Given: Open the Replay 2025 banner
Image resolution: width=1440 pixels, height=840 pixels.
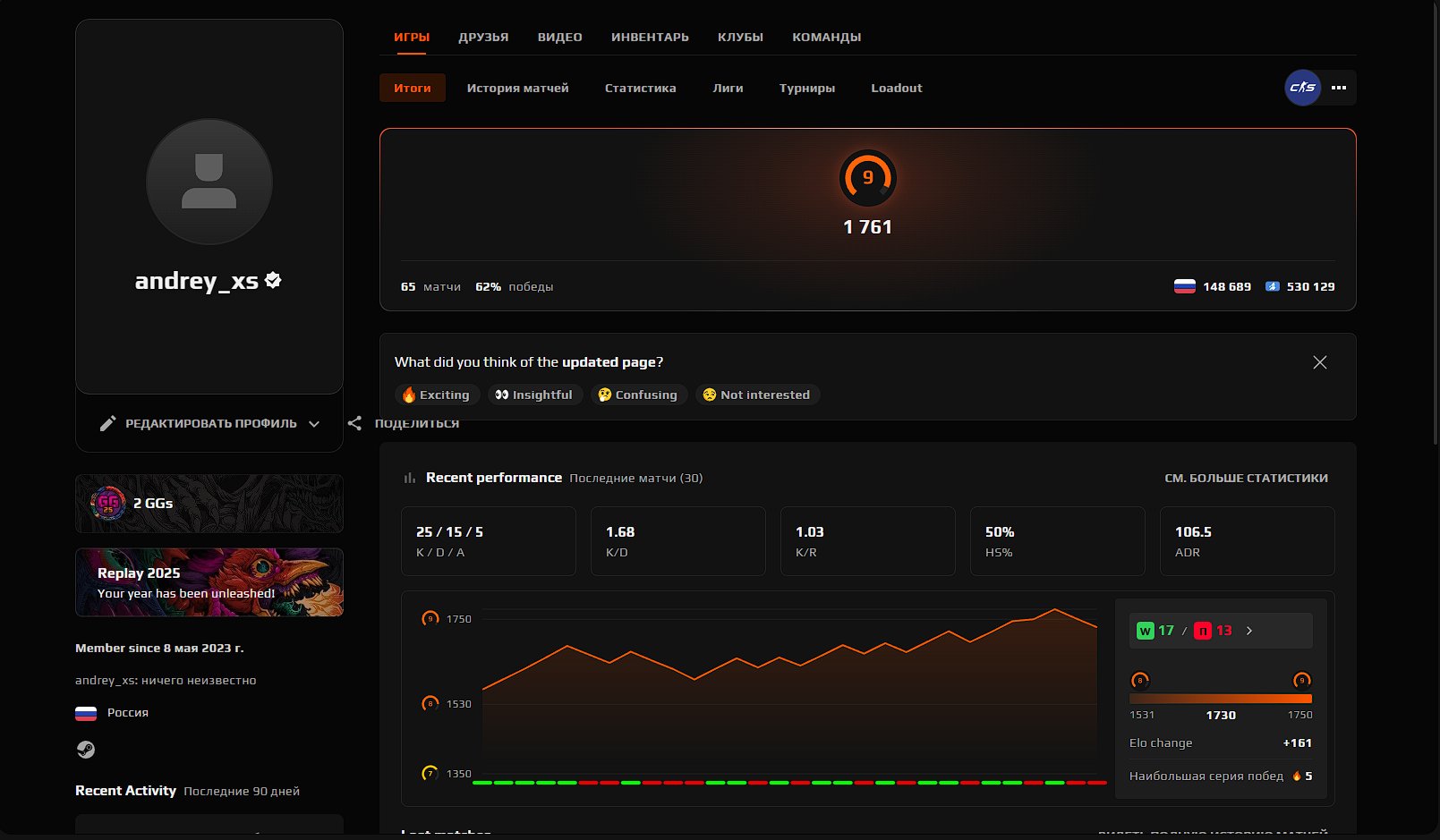Looking at the screenshot, I should (x=209, y=582).
